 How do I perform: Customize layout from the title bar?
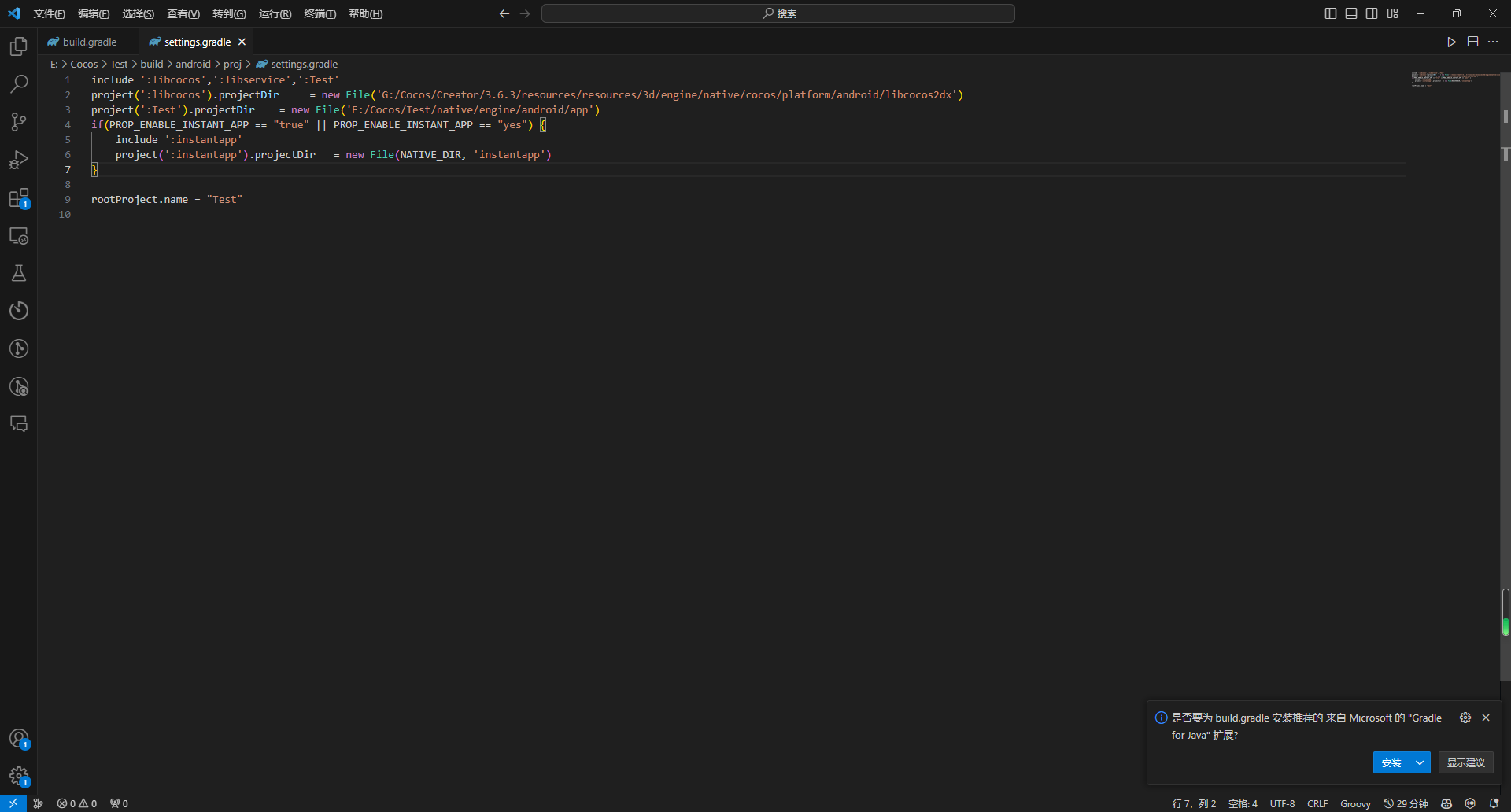1393,13
